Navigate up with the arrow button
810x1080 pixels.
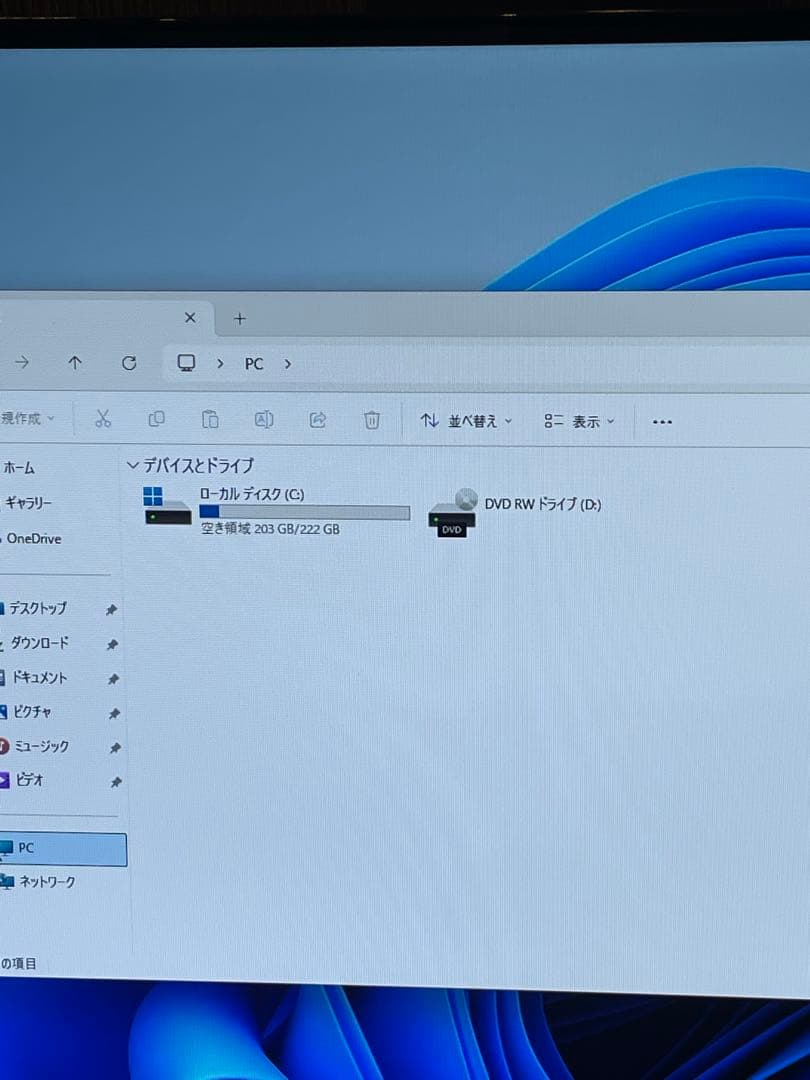coord(75,363)
